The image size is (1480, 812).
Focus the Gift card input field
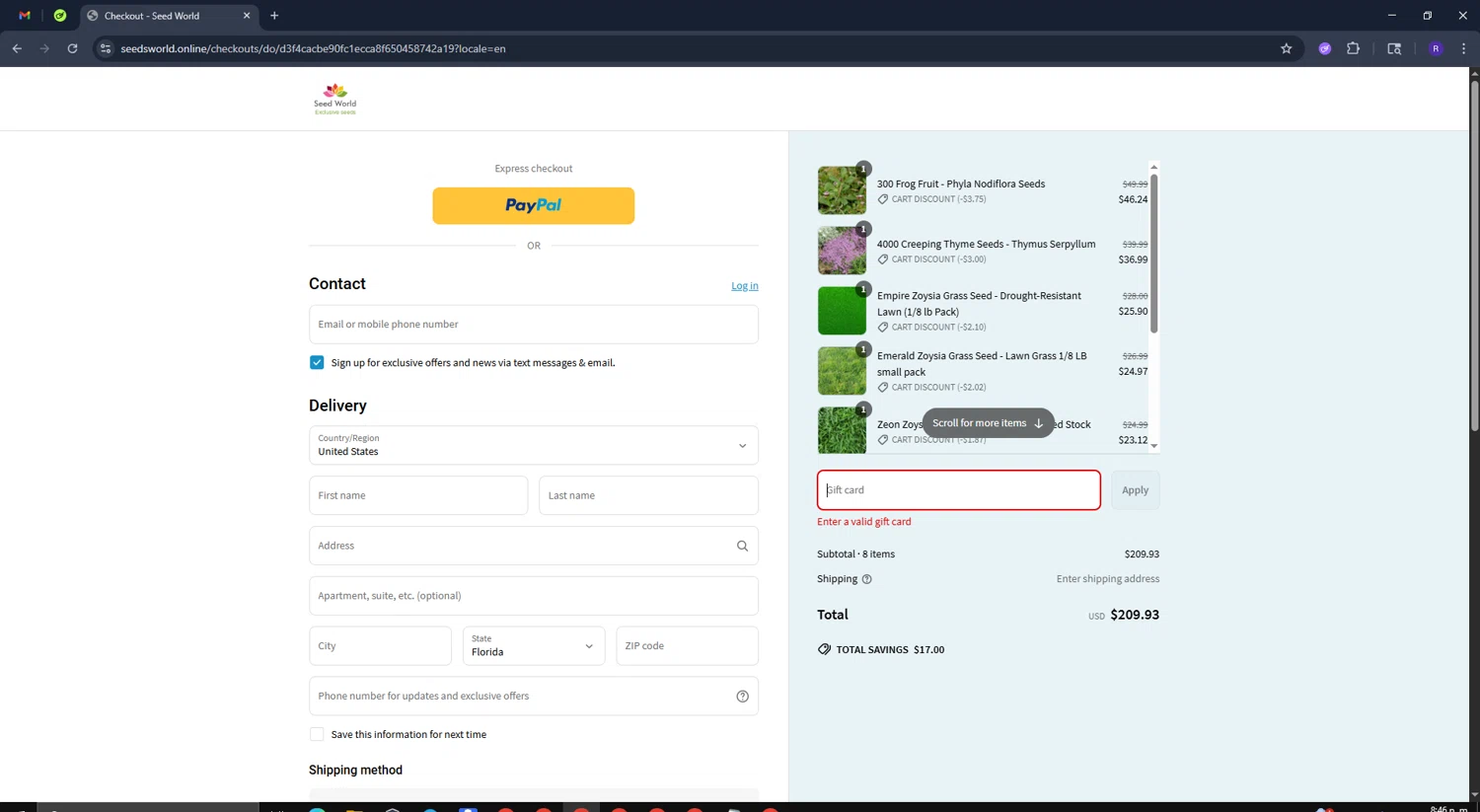(x=958, y=490)
